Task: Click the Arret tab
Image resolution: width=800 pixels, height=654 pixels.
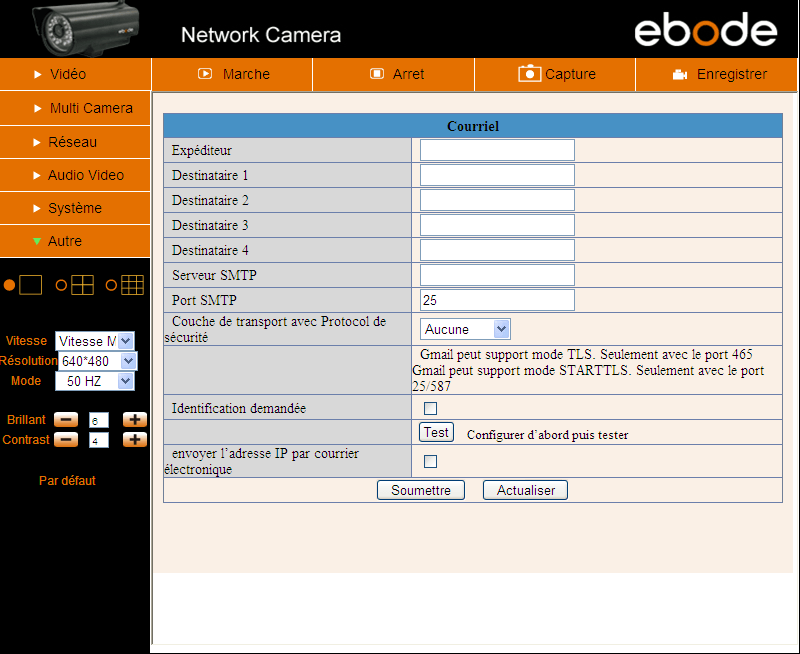Action: 393,74
